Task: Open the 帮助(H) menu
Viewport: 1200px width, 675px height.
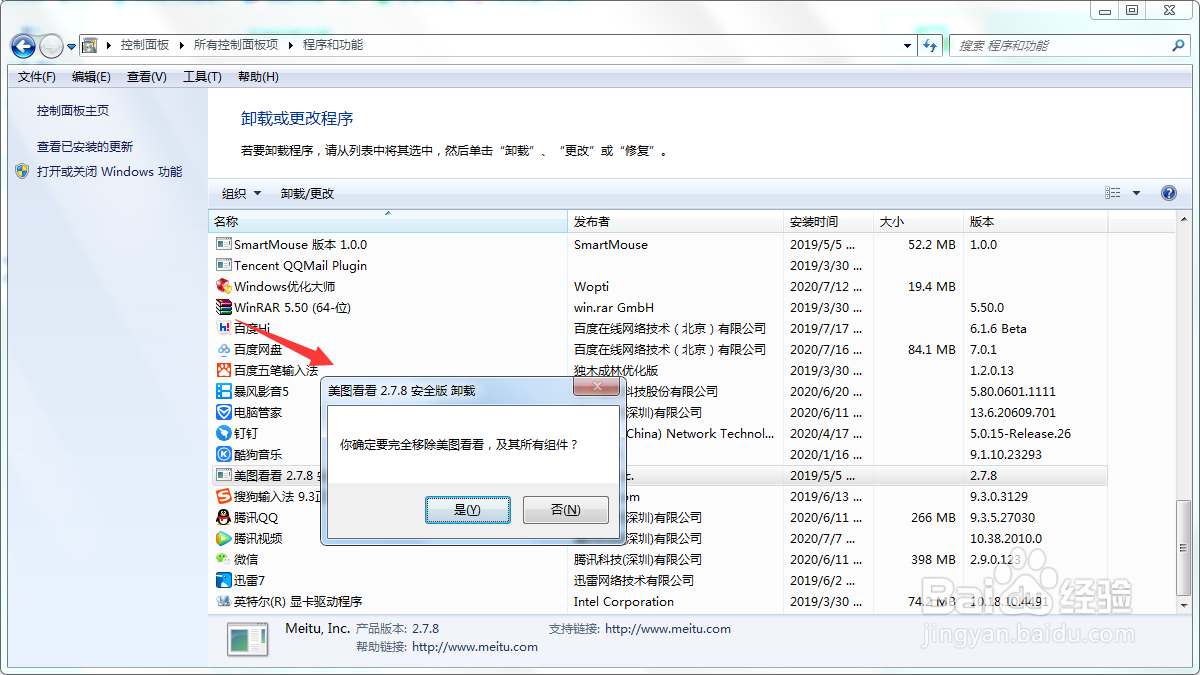Action: (x=258, y=77)
